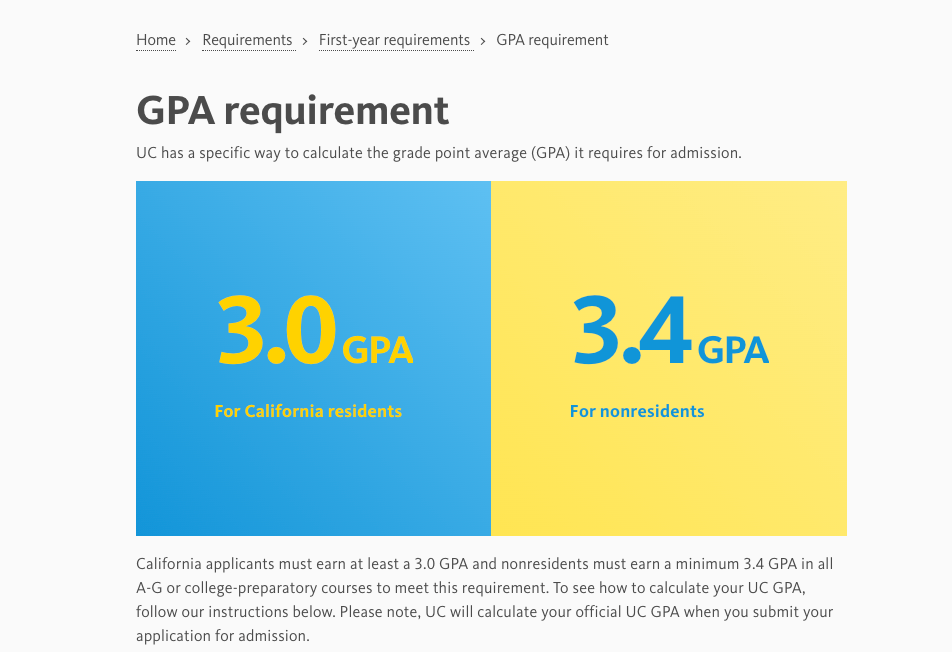This screenshot has height=652, width=952.
Task: Click the divider between blue and yellow panels
Action: (491, 358)
